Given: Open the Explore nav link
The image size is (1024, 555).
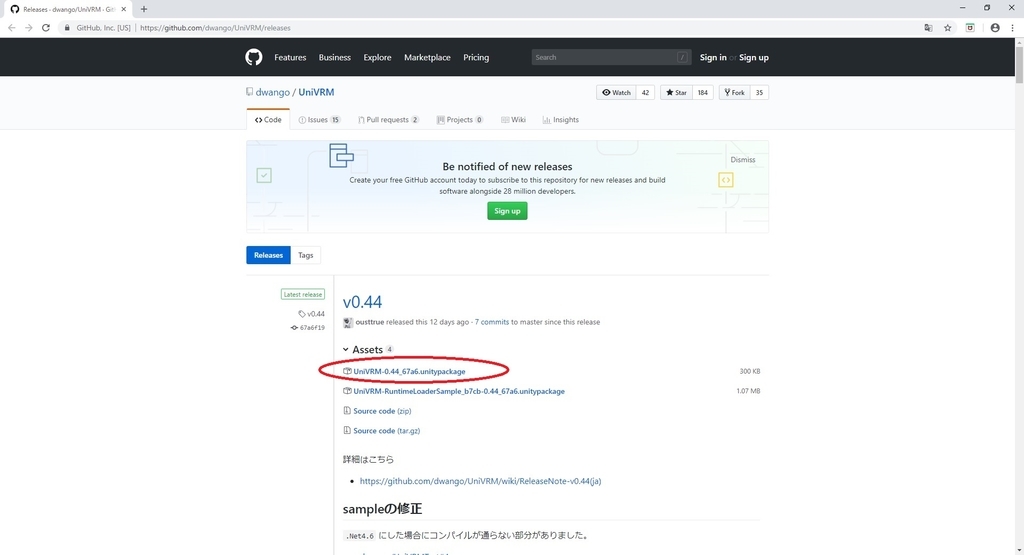Looking at the screenshot, I should coord(377,57).
